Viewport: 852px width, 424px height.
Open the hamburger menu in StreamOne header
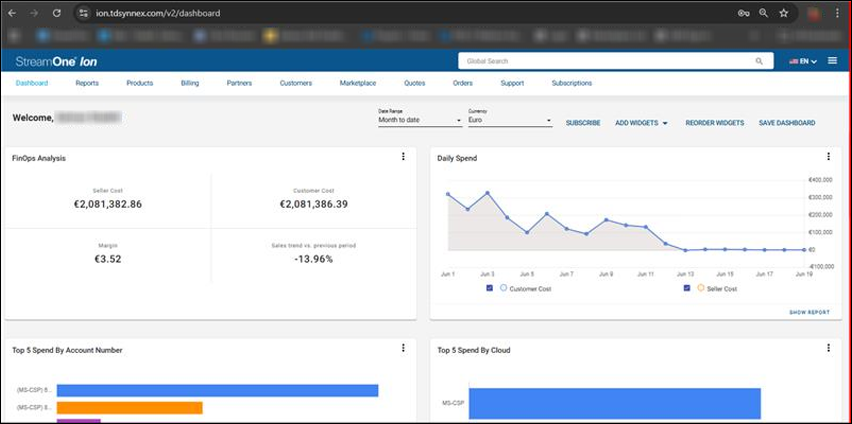click(832, 61)
